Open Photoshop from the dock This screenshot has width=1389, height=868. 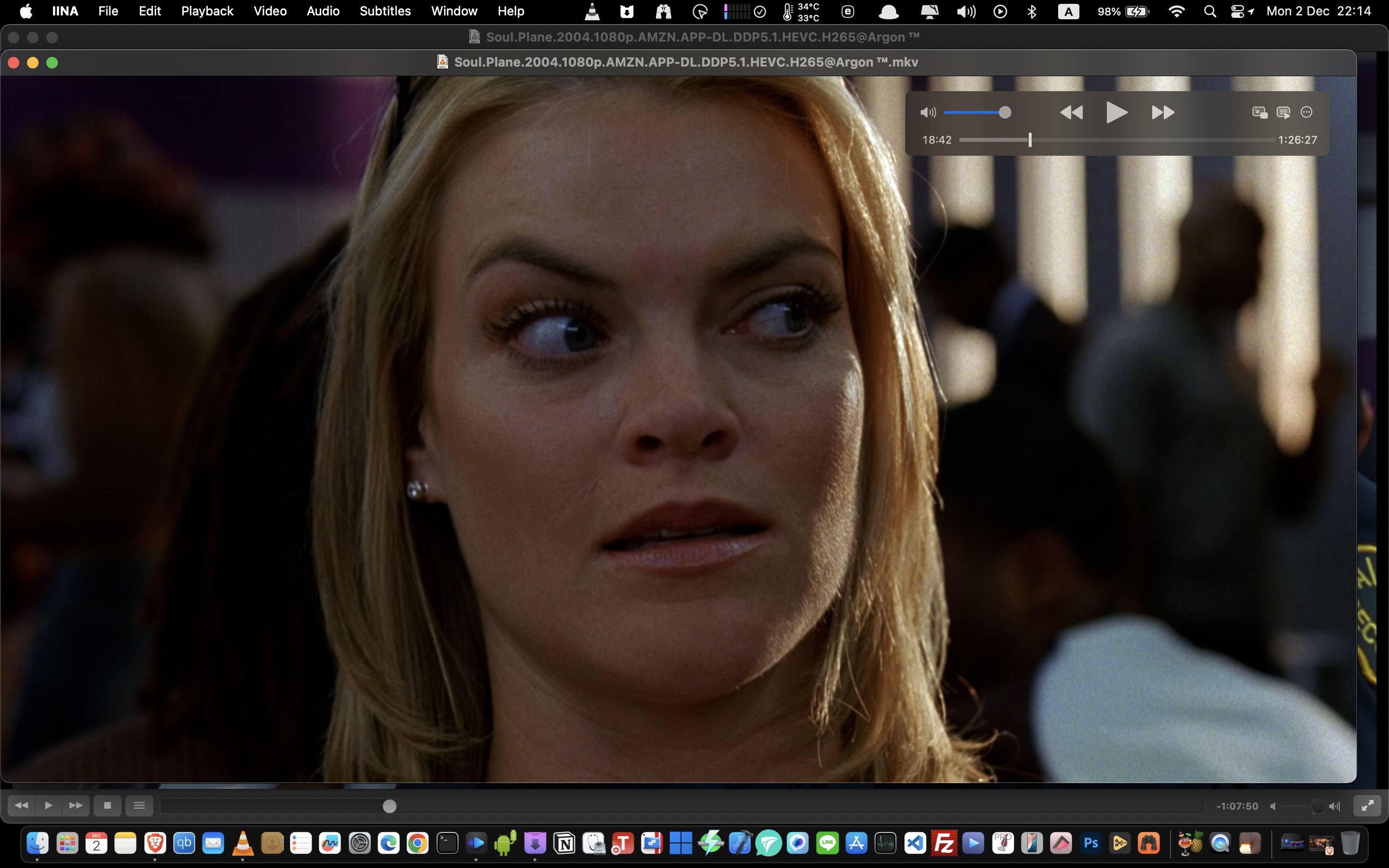coord(1090,843)
